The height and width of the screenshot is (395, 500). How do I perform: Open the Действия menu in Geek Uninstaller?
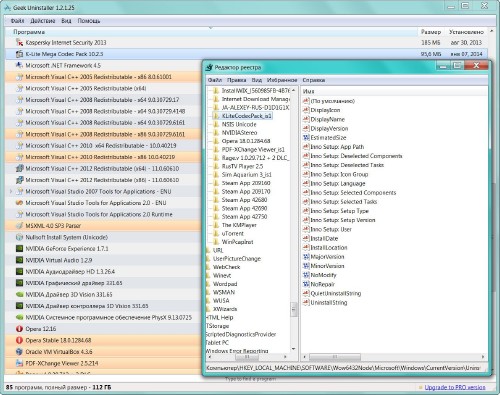(43, 21)
